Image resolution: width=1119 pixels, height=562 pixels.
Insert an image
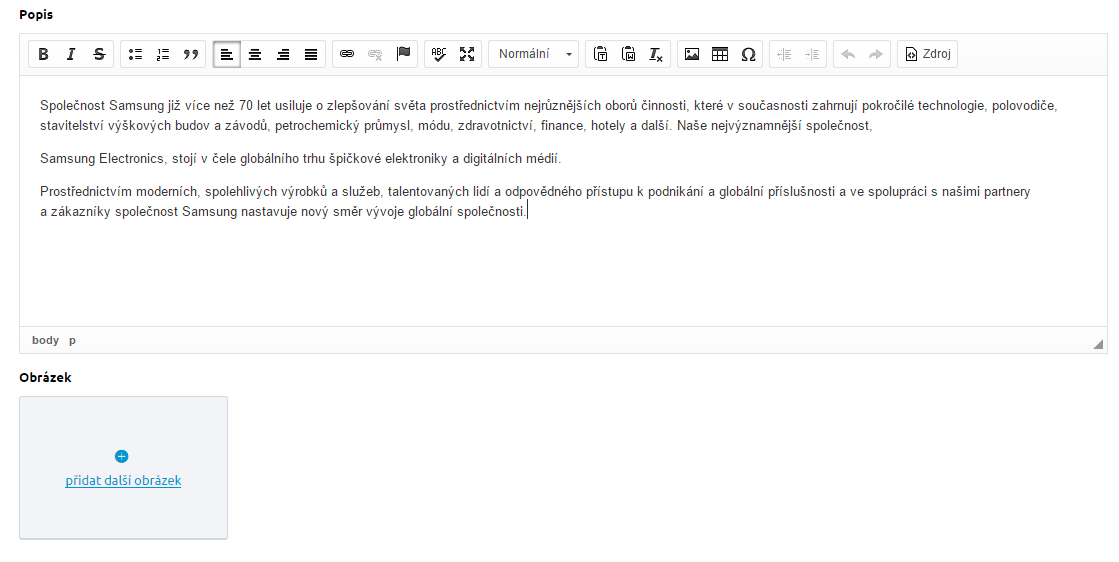(692, 54)
